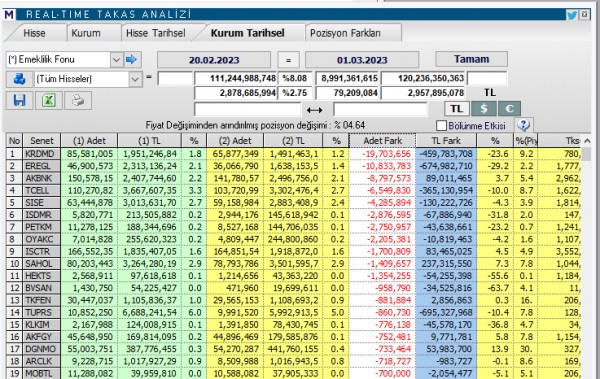Click the total value 111,244,988,748
This screenshot has width=600, height=379.
pyautogui.click(x=236, y=78)
